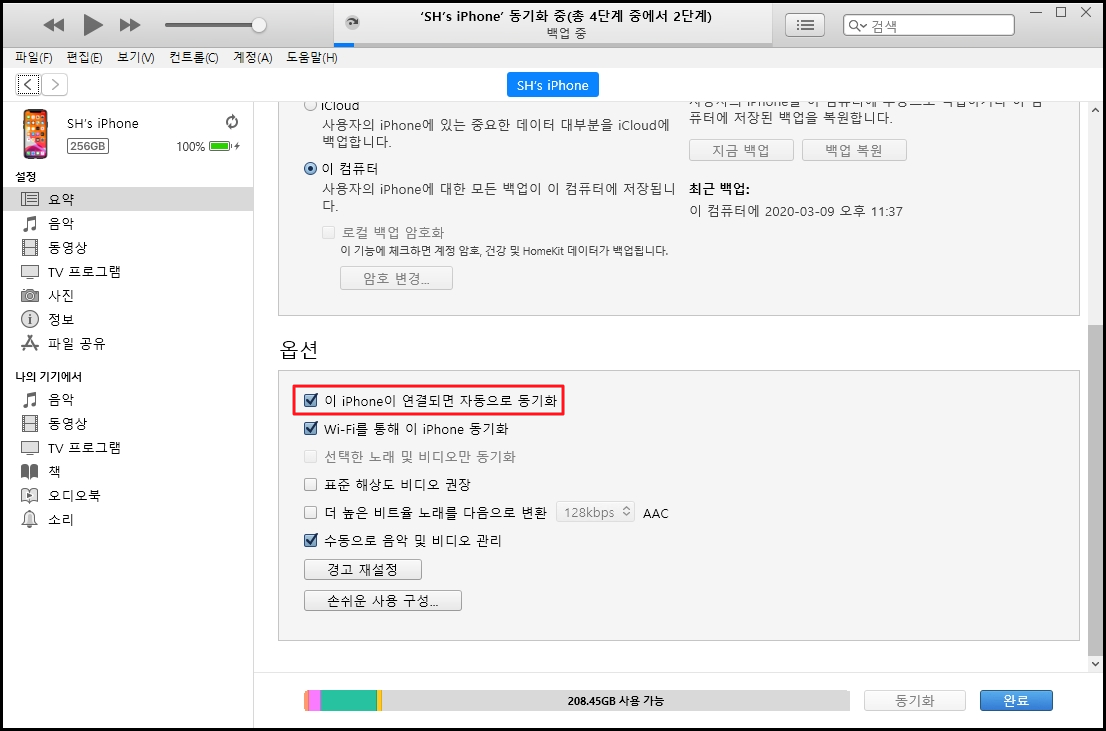Image resolution: width=1106 pixels, height=731 pixels.
Task: Toggle the 로컬 백업 암호화 checkbox
Action: click(328, 232)
